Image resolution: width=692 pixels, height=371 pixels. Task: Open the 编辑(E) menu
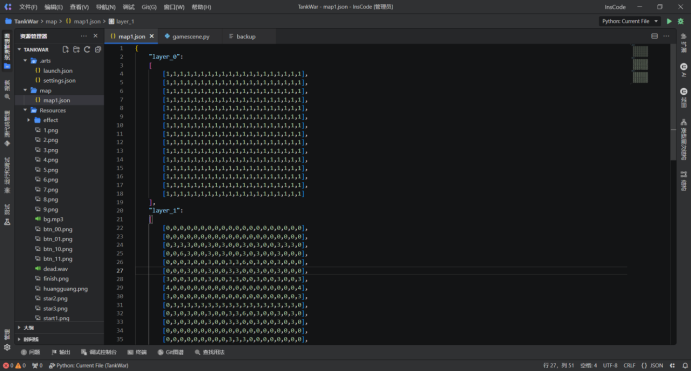(53, 7)
